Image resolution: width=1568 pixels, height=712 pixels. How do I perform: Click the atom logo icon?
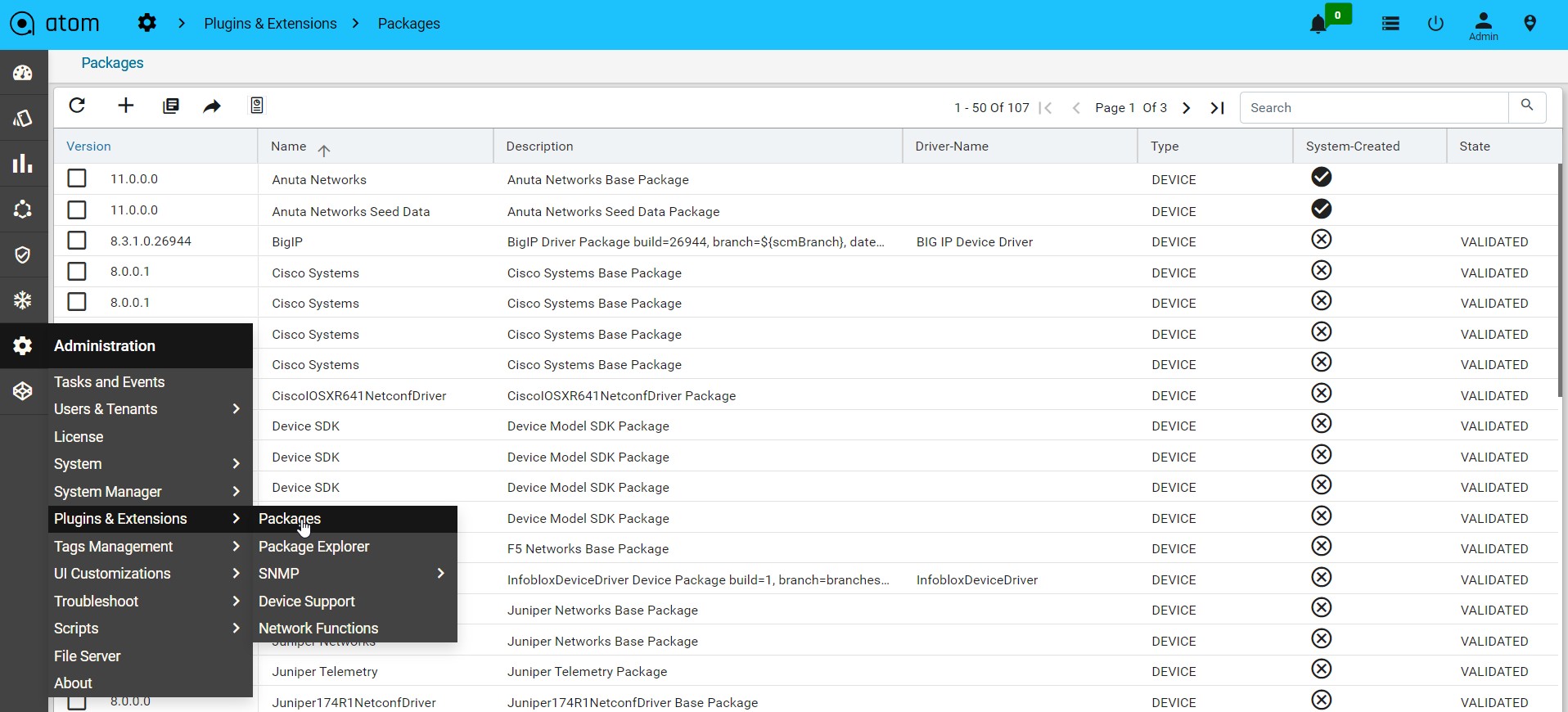click(x=22, y=24)
